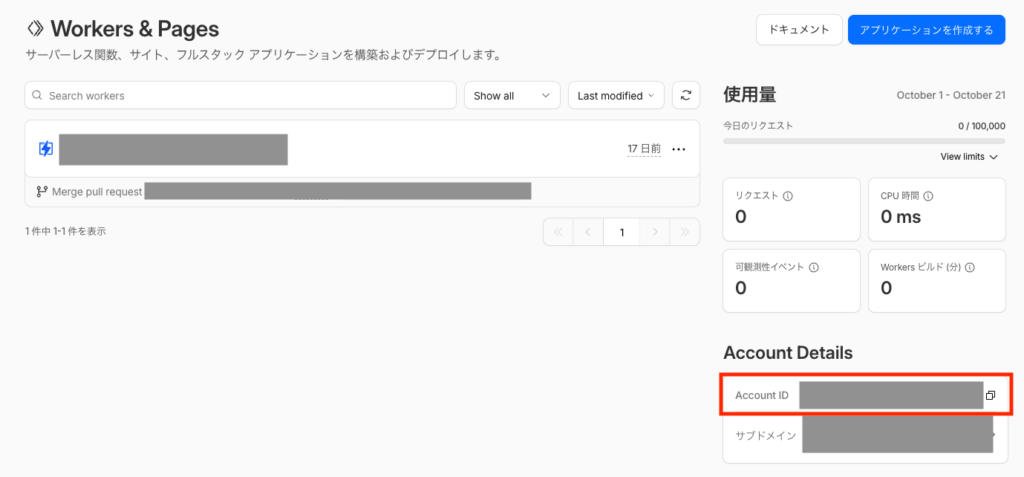Open the Show all filter dropdown
1024x477 pixels.
[x=511, y=95]
